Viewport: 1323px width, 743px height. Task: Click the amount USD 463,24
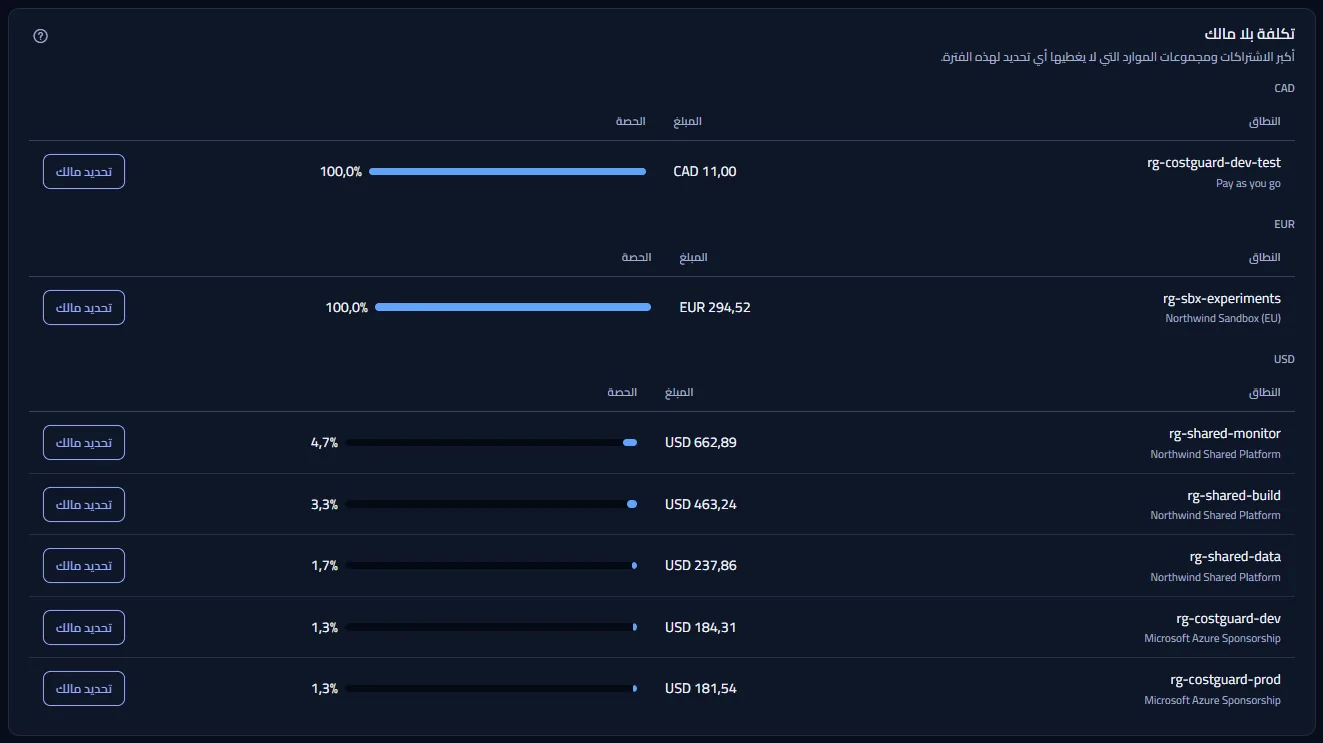click(x=701, y=504)
